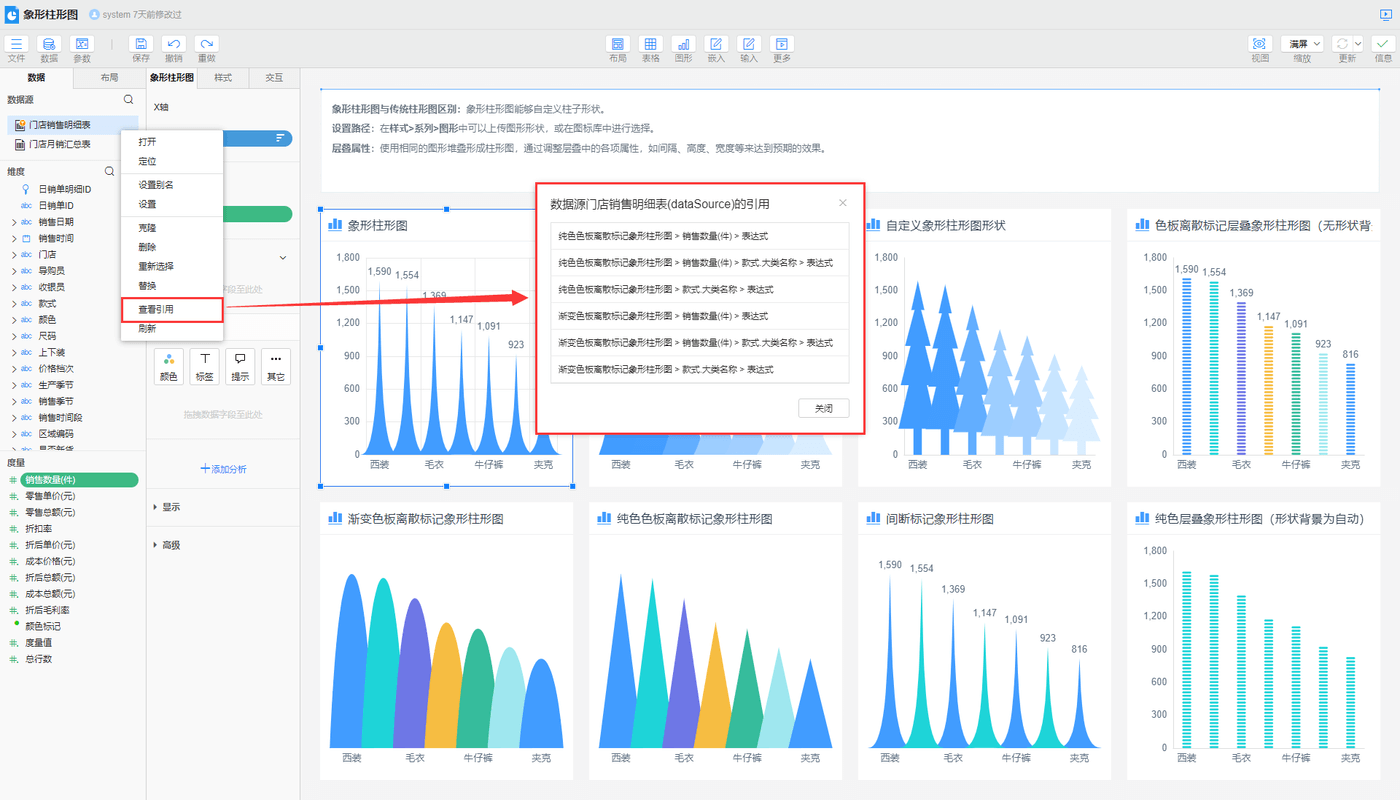1400x800 pixels.
Task: Open the 满屏 zoom dropdown
Action: (1302, 44)
